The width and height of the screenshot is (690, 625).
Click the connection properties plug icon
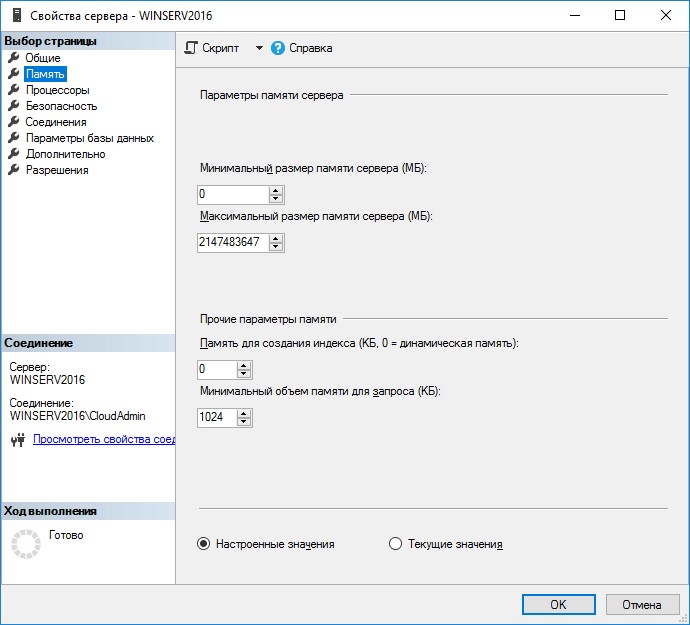click(17, 439)
